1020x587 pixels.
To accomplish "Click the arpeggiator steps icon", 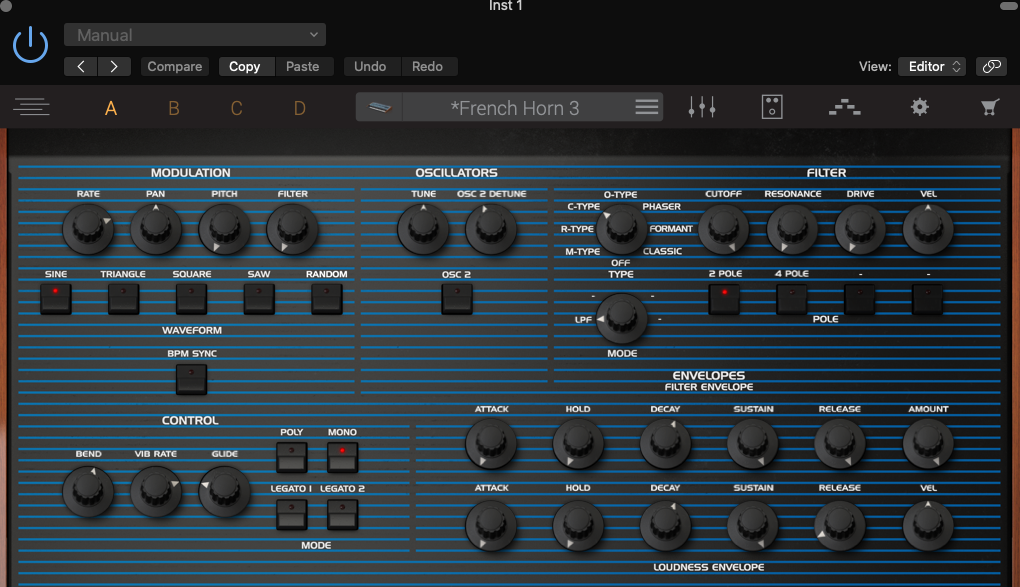I will pyautogui.click(x=845, y=108).
